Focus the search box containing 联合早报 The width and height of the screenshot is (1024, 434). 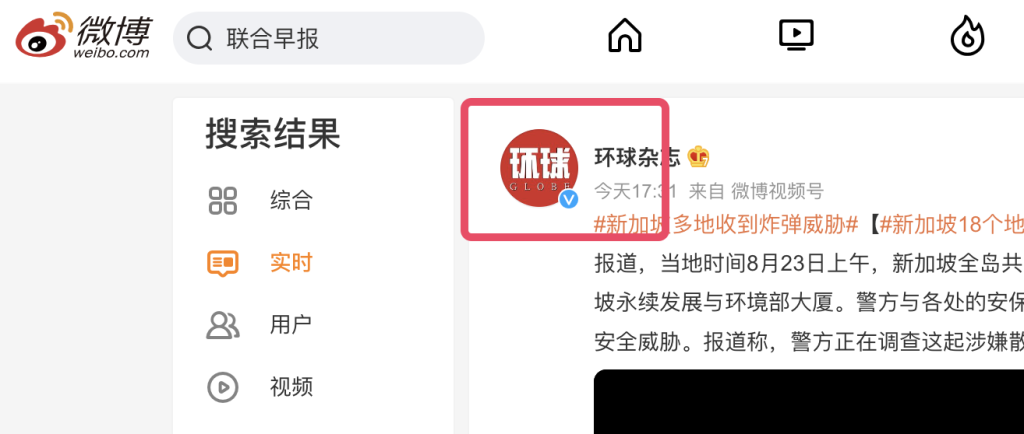click(328, 39)
